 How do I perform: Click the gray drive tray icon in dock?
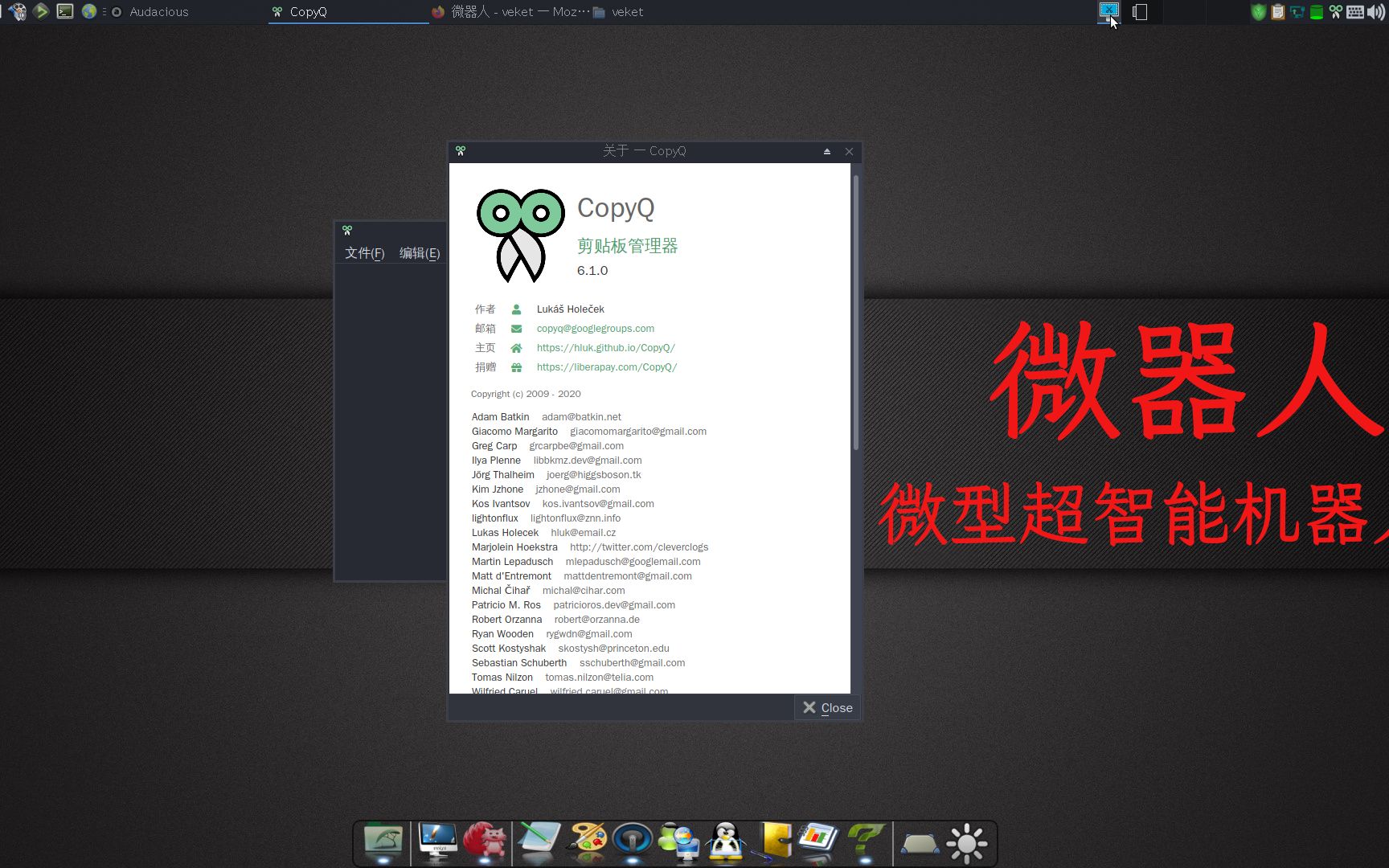click(920, 843)
